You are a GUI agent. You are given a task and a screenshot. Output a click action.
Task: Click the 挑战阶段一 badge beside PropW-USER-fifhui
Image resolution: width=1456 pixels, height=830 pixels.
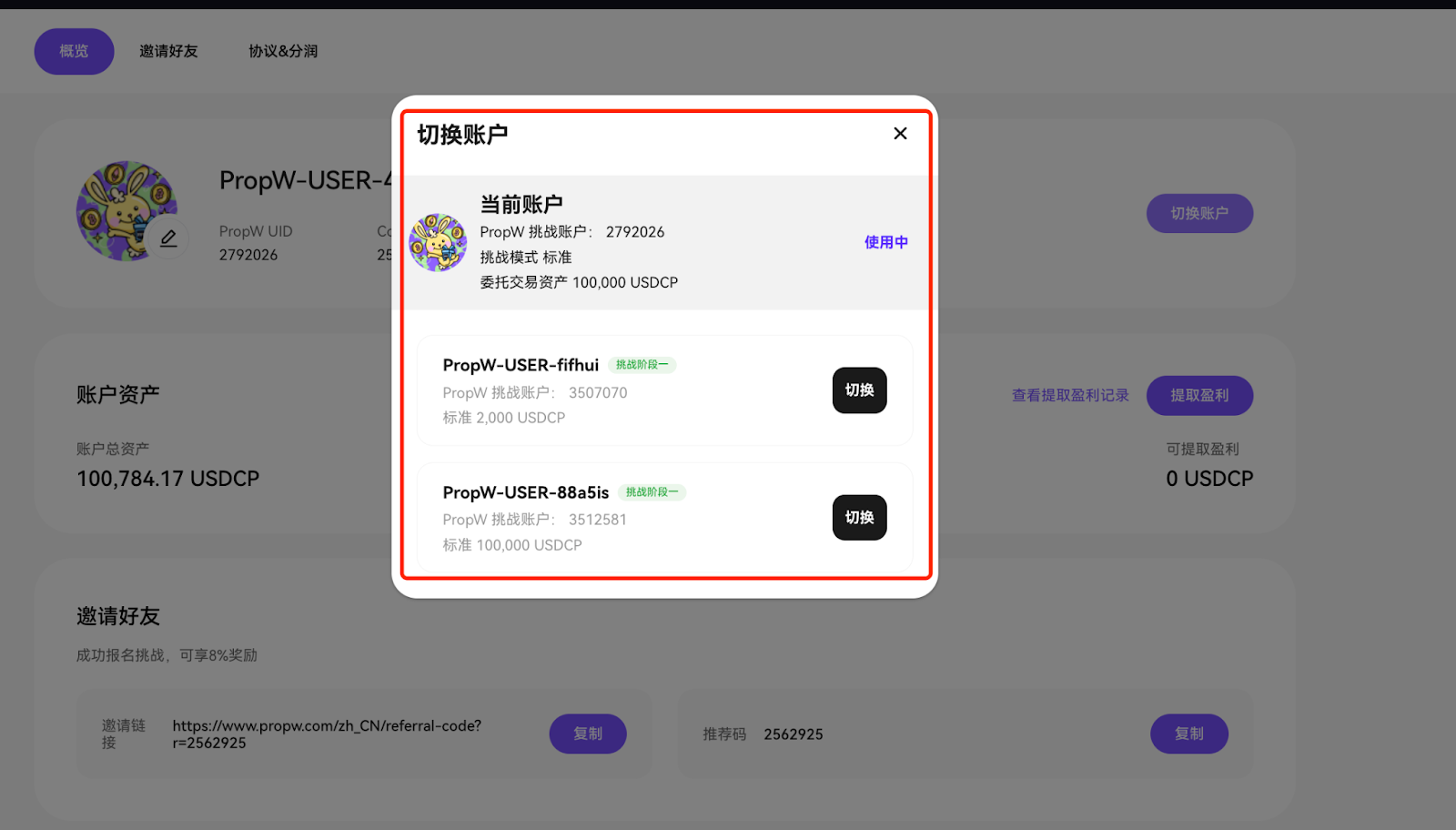pos(642,365)
